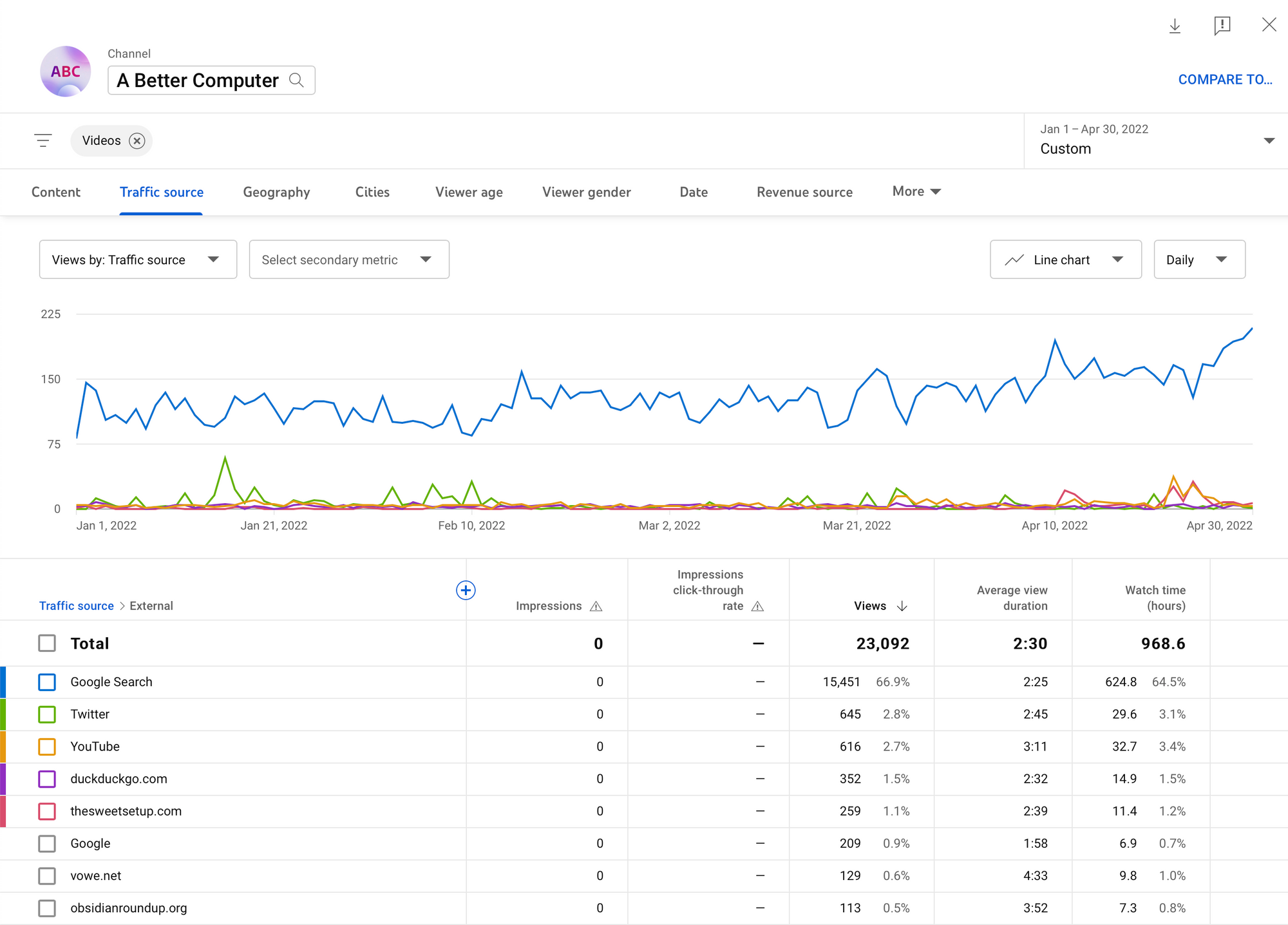The width and height of the screenshot is (1288, 925).
Task: Remove the Videos filter chip
Action: pyautogui.click(x=137, y=141)
